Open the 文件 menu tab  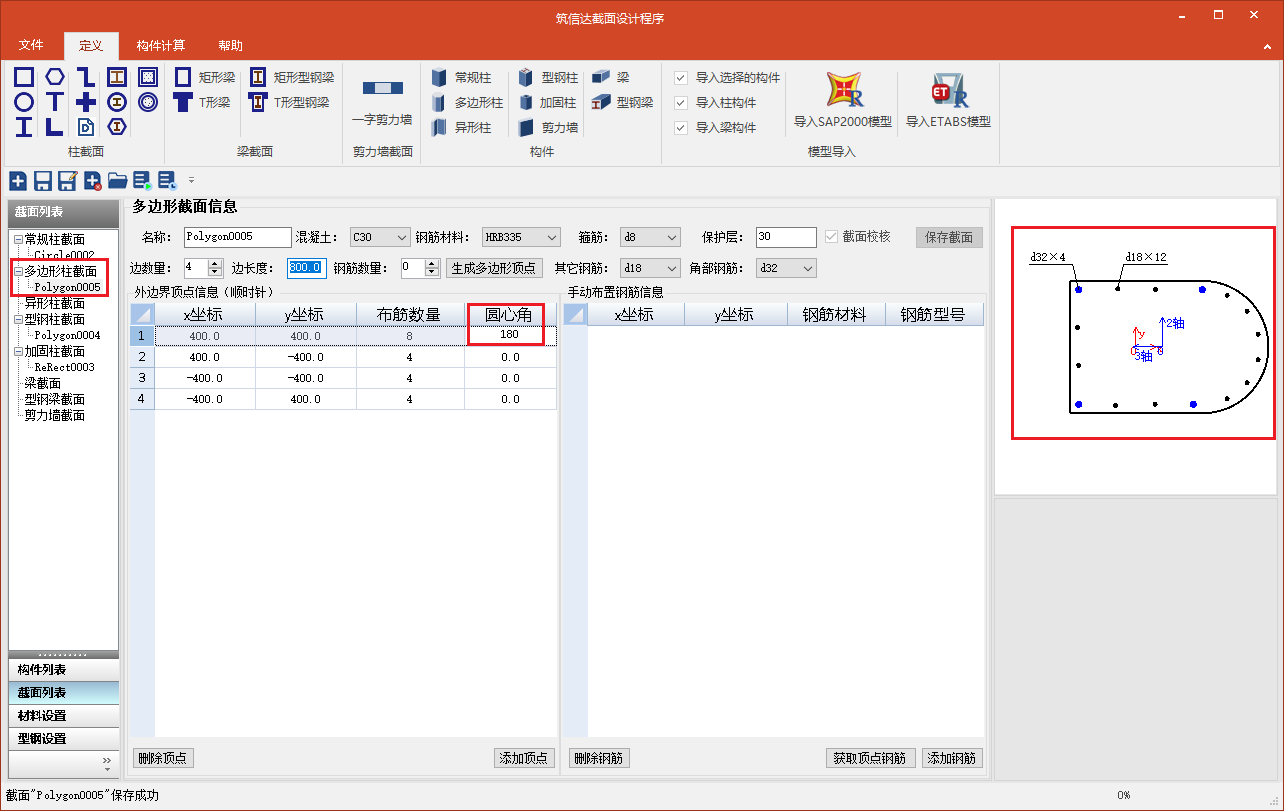click(31, 45)
